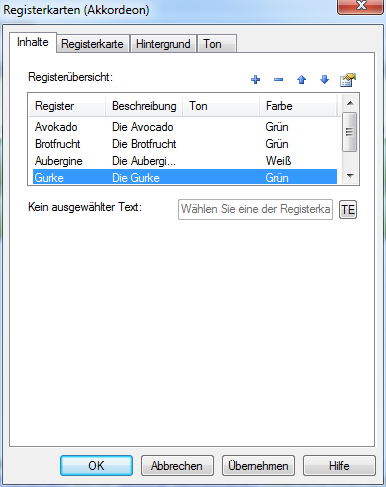Screen dimensions: 386x487
Task: Cancel with the Abbrechen button
Action: point(177,466)
